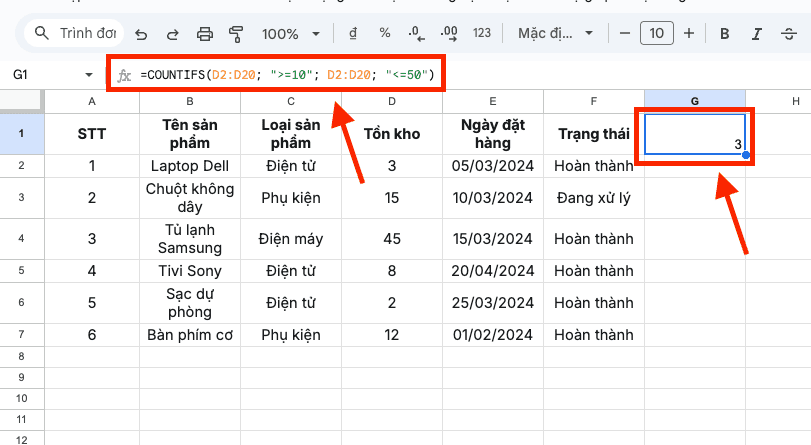Click the Đang xử lý status cell
This screenshot has height=445, width=811.
click(594, 198)
